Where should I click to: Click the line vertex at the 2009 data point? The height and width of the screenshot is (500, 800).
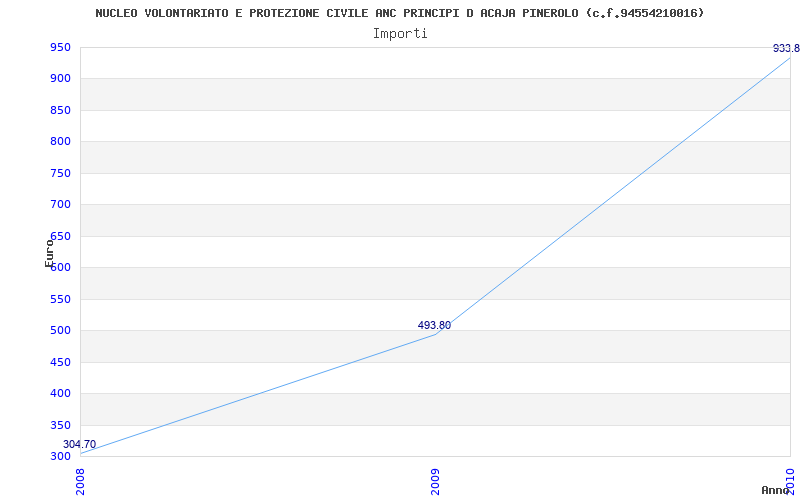[435, 334]
